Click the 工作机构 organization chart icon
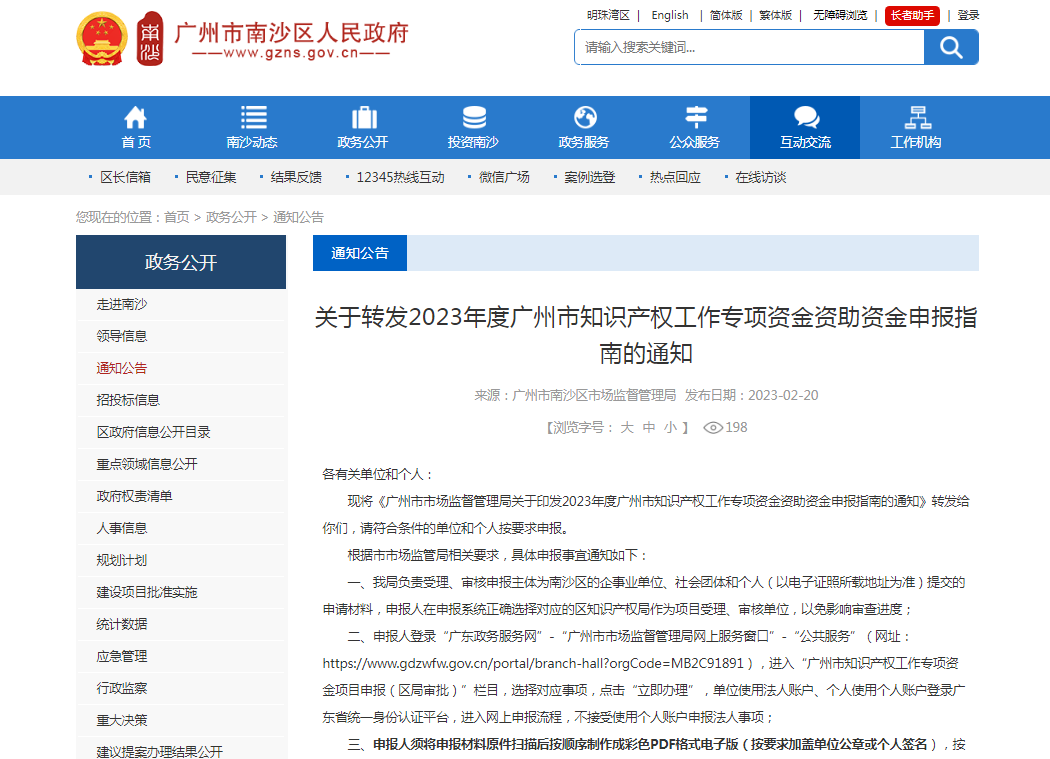 pyautogui.click(x=916, y=118)
